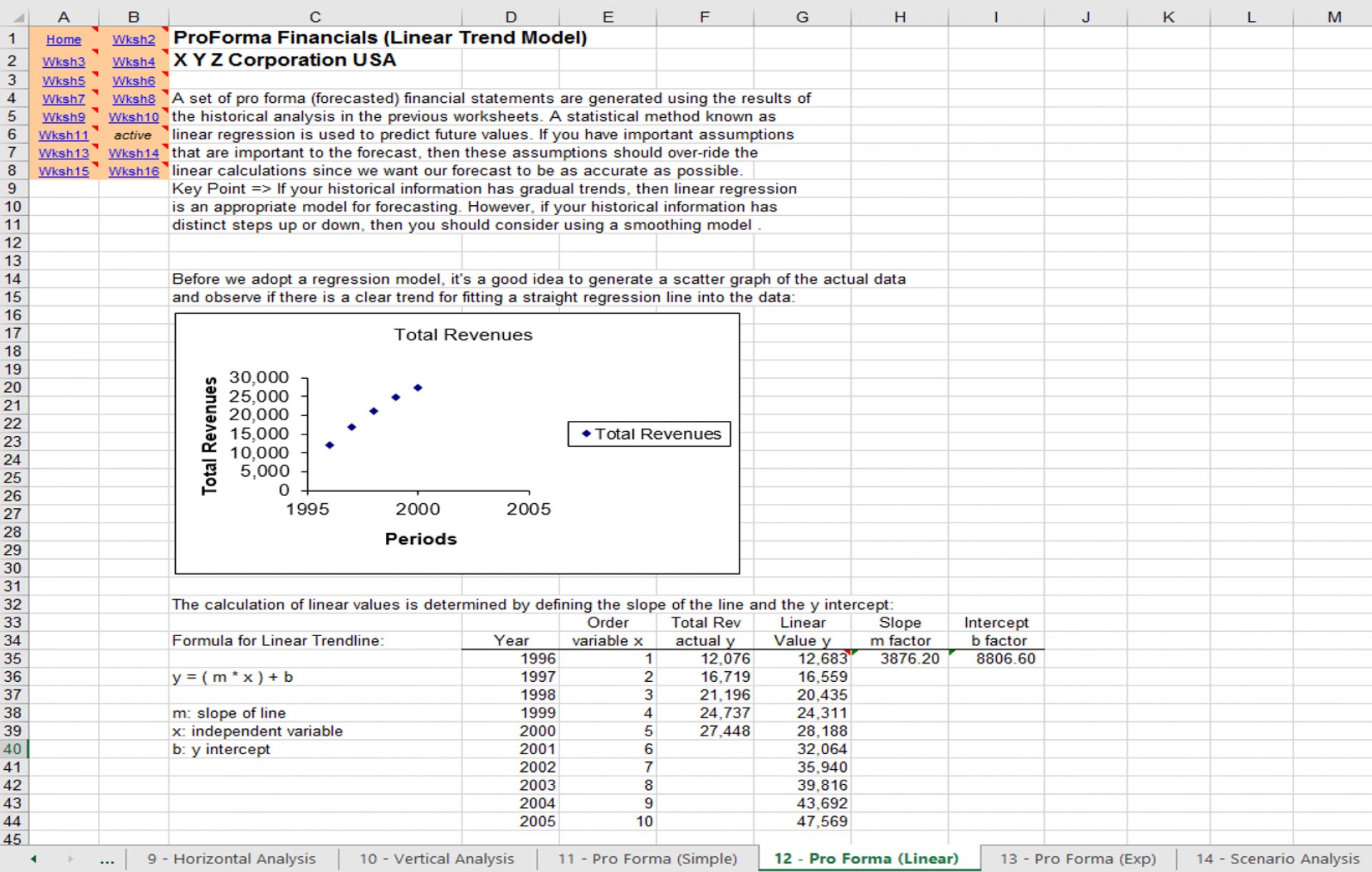The image size is (1372, 872).
Task: Click the cell showing 27,448
Action: tap(705, 731)
